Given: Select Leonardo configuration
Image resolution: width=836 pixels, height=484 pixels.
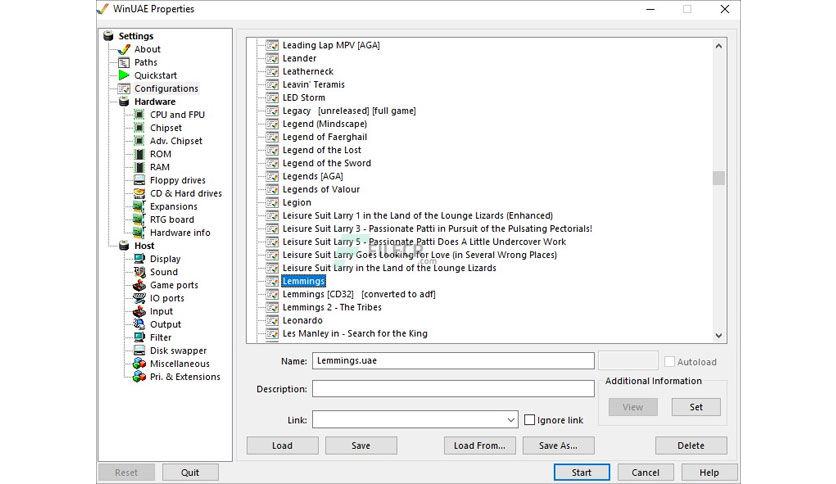Looking at the screenshot, I should (302, 320).
